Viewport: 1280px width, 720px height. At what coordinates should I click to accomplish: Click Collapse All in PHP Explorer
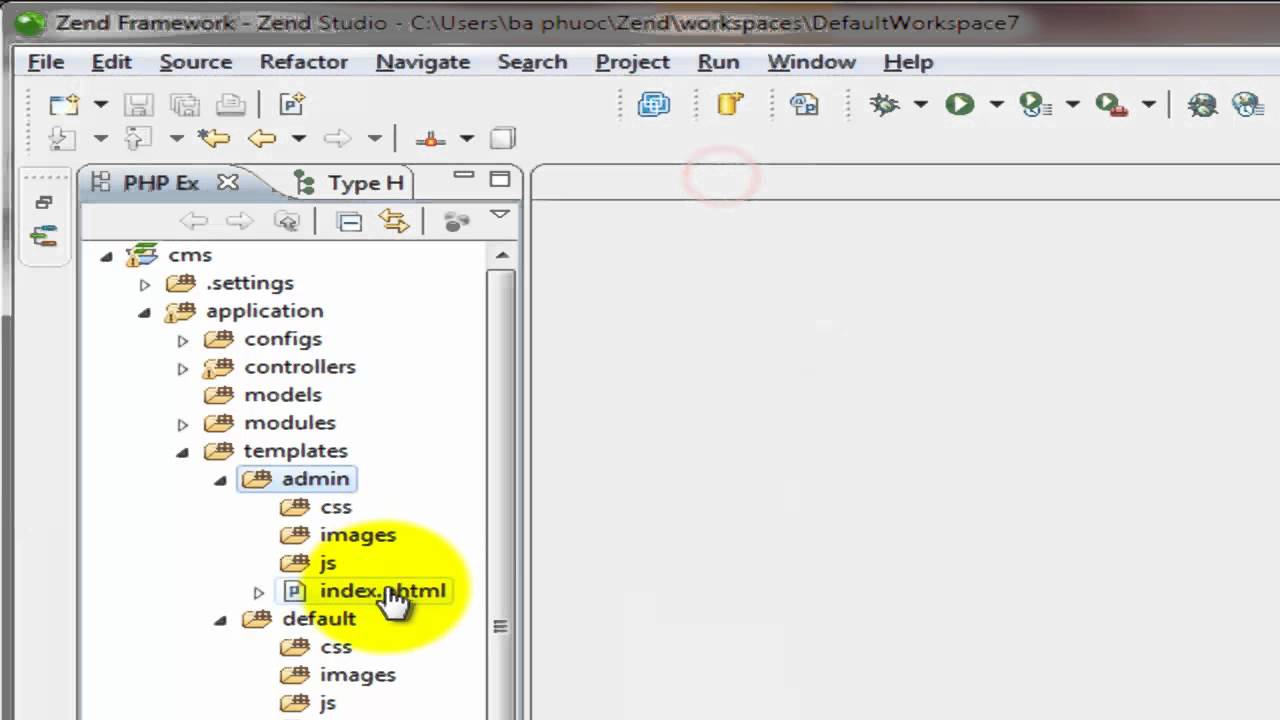pos(349,222)
